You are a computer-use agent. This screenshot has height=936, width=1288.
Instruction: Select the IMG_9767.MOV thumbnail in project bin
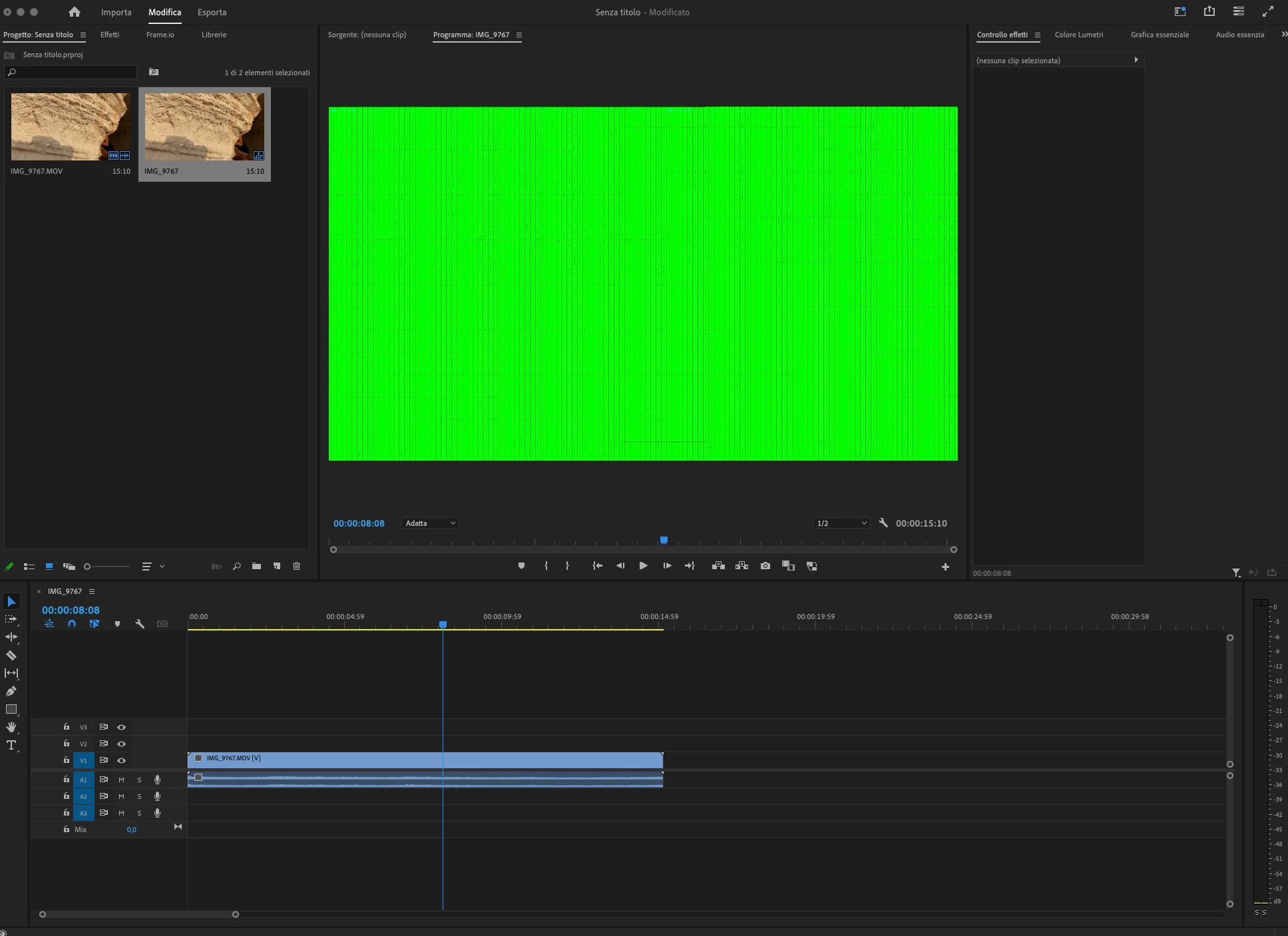71,126
